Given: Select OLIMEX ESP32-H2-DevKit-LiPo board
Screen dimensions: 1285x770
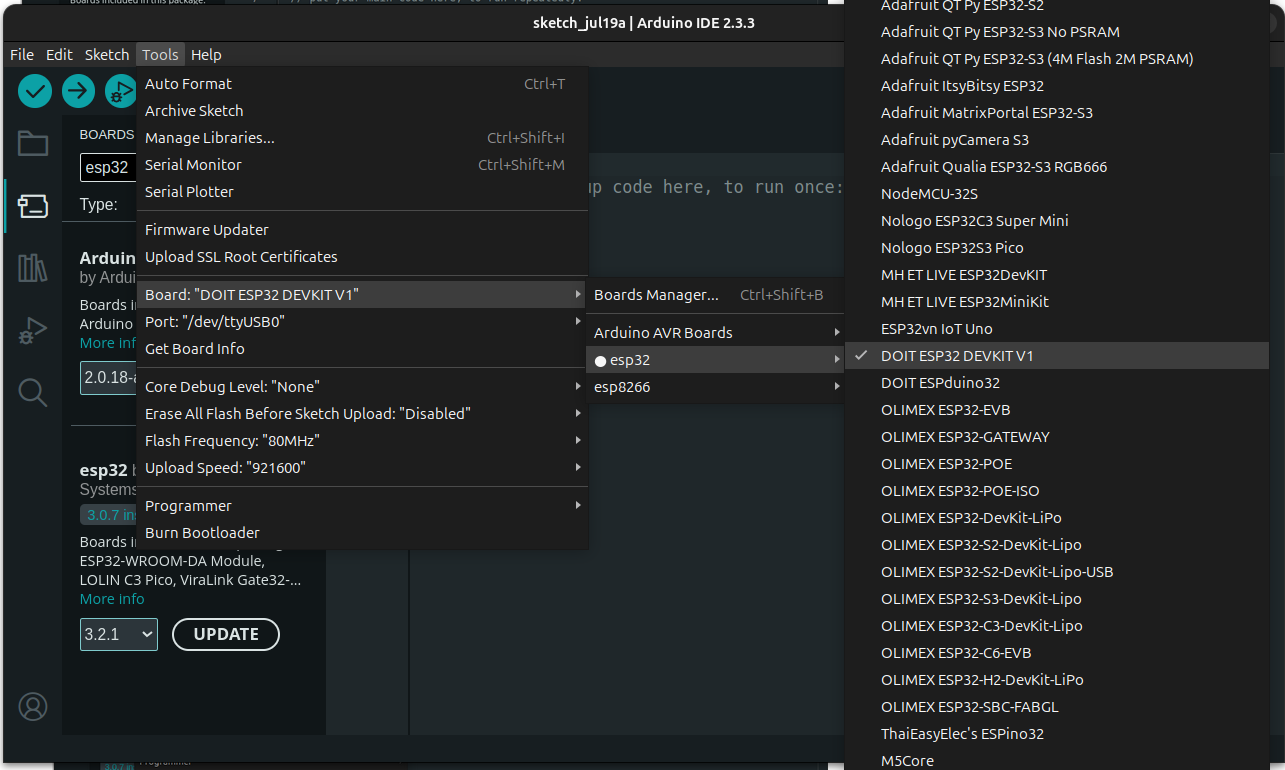Looking at the screenshot, I should point(1056,680).
